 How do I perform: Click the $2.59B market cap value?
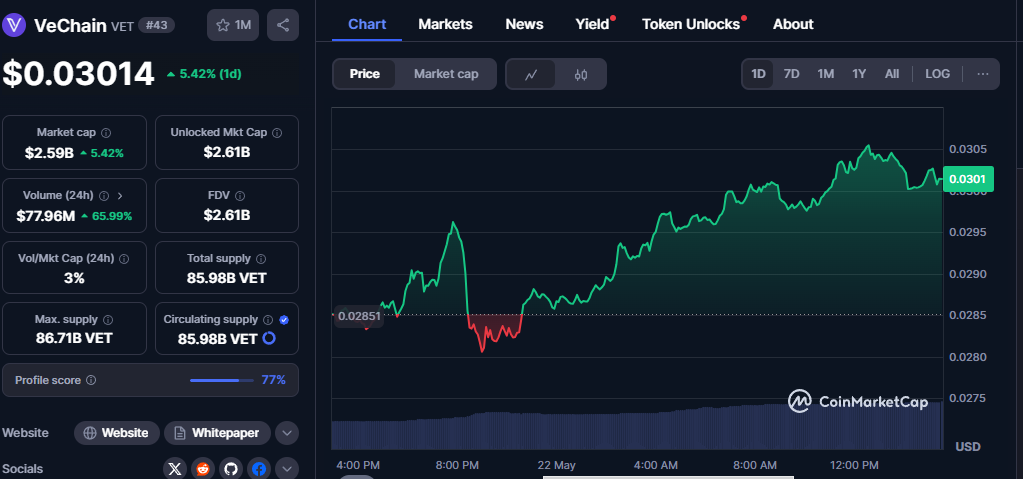[x=49, y=153]
